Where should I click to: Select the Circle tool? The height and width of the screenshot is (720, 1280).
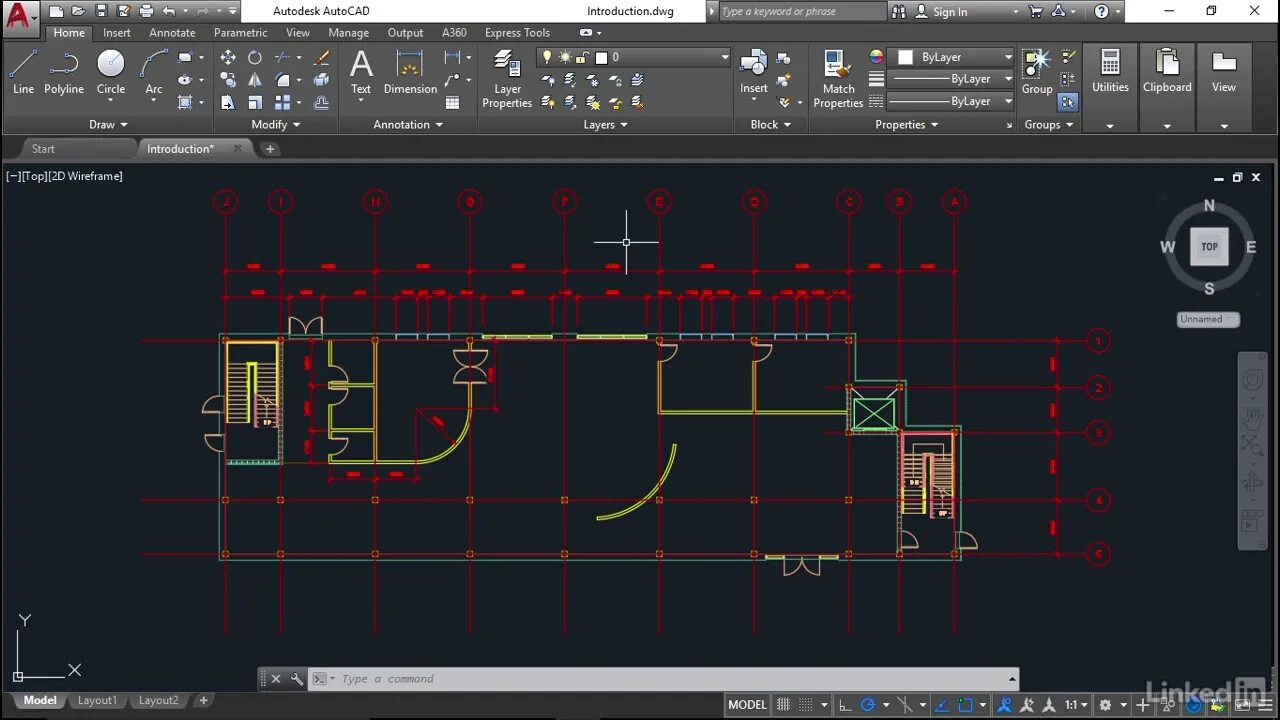tap(111, 72)
